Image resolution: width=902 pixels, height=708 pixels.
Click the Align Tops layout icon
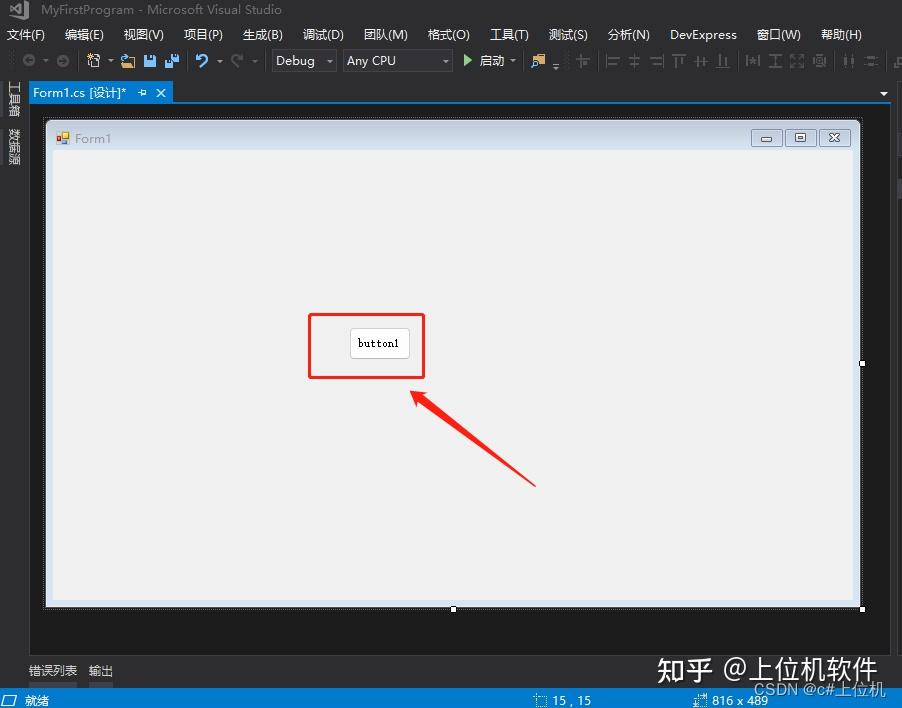679,60
